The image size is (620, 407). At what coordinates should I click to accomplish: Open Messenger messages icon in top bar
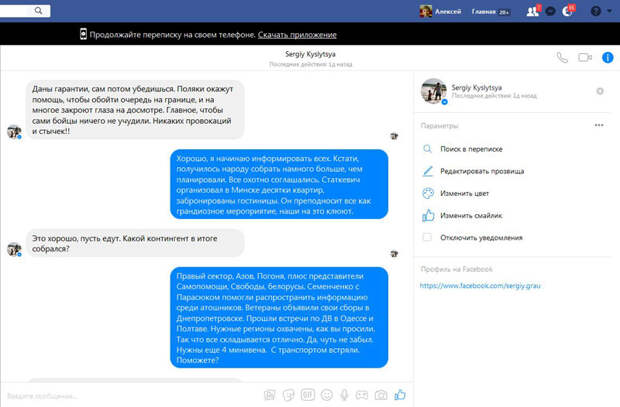[550, 11]
